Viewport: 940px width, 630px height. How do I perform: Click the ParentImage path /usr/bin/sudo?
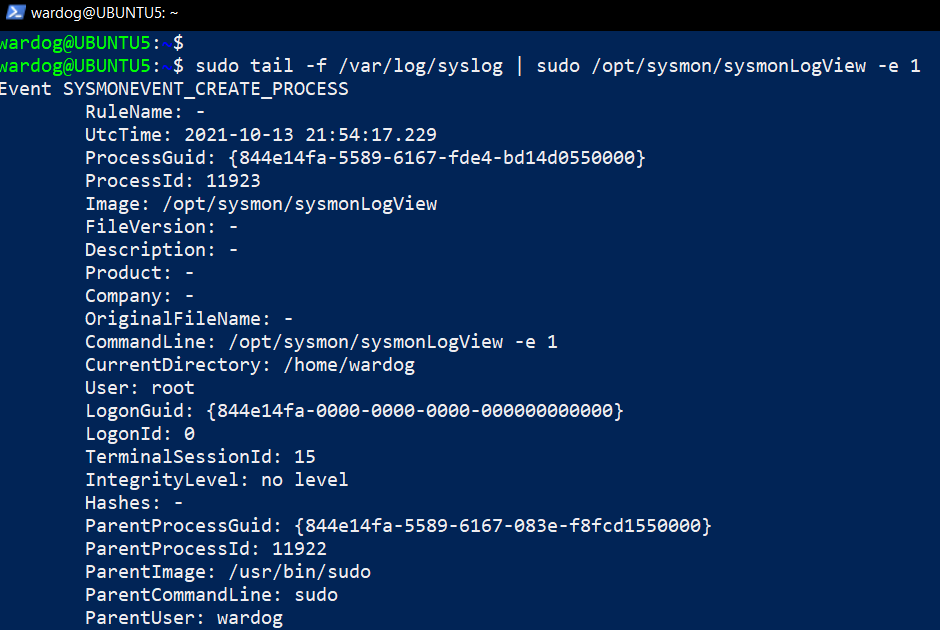coord(300,572)
